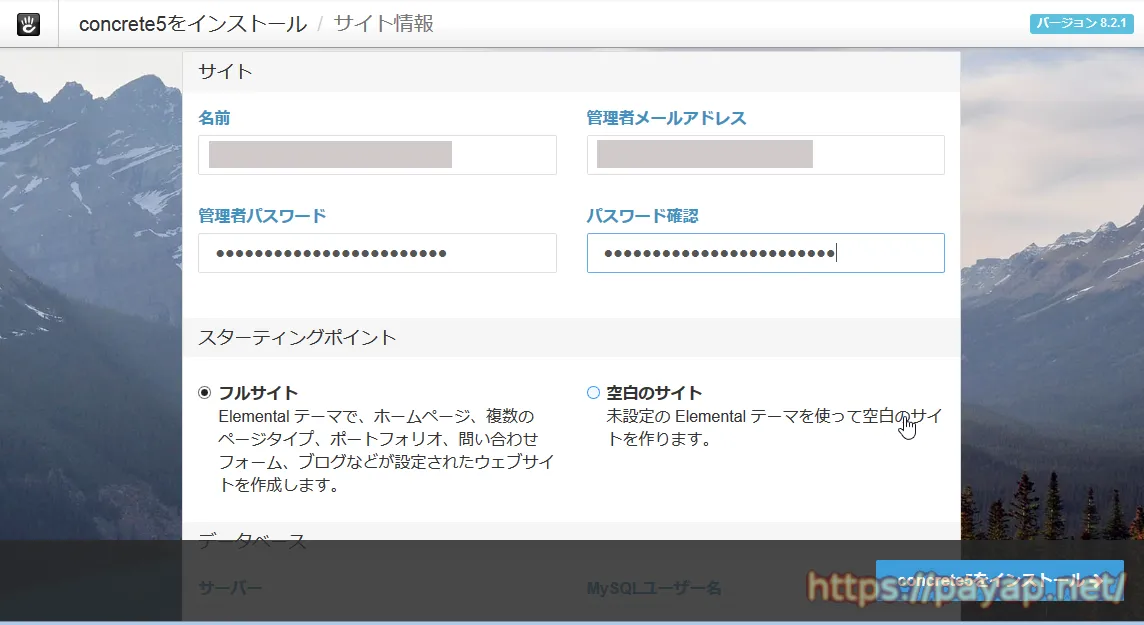Click the dimmed MySQLユーザー名 label
This screenshot has height=625, width=1144.
tap(653, 588)
